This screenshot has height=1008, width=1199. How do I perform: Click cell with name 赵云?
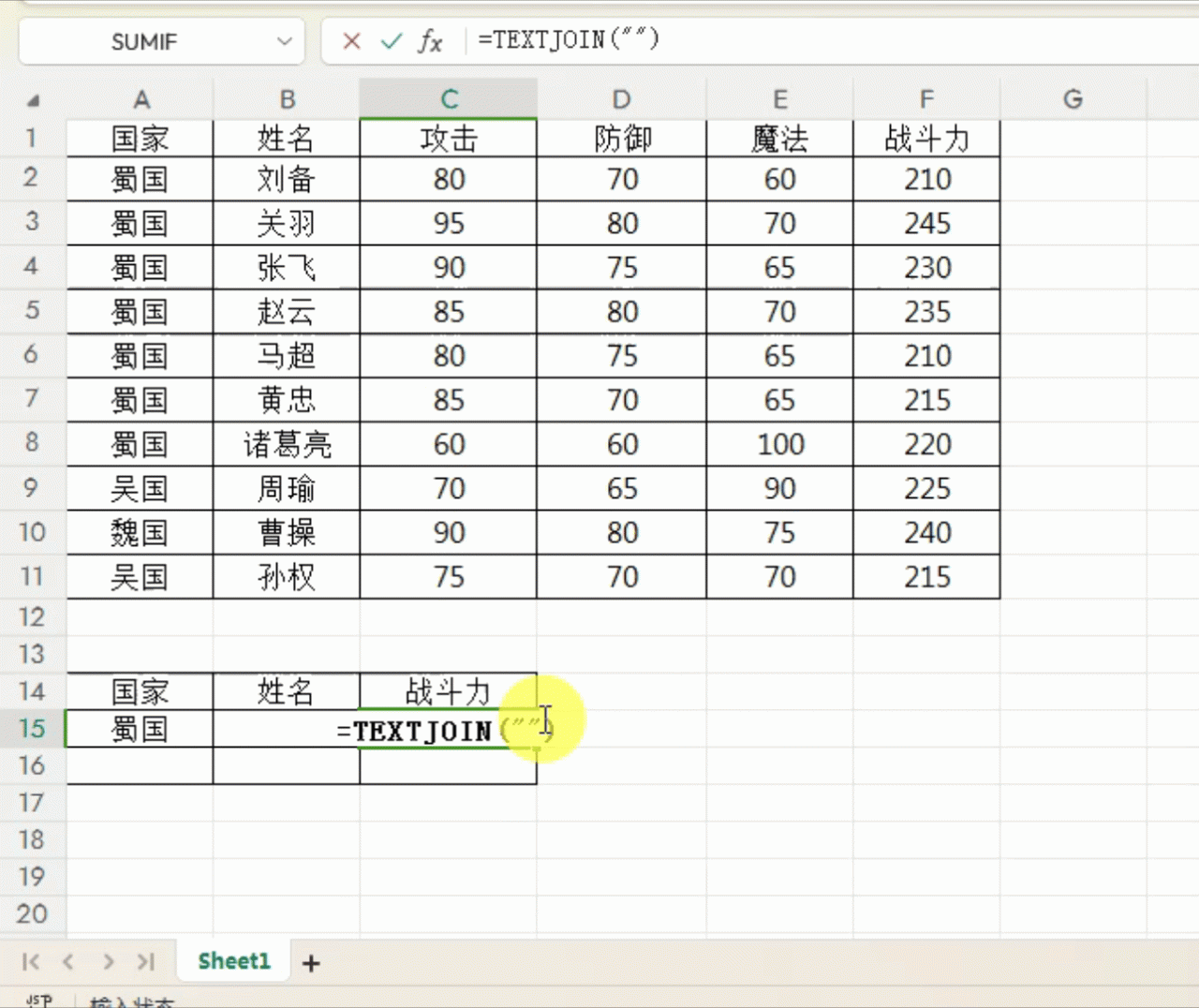287,312
